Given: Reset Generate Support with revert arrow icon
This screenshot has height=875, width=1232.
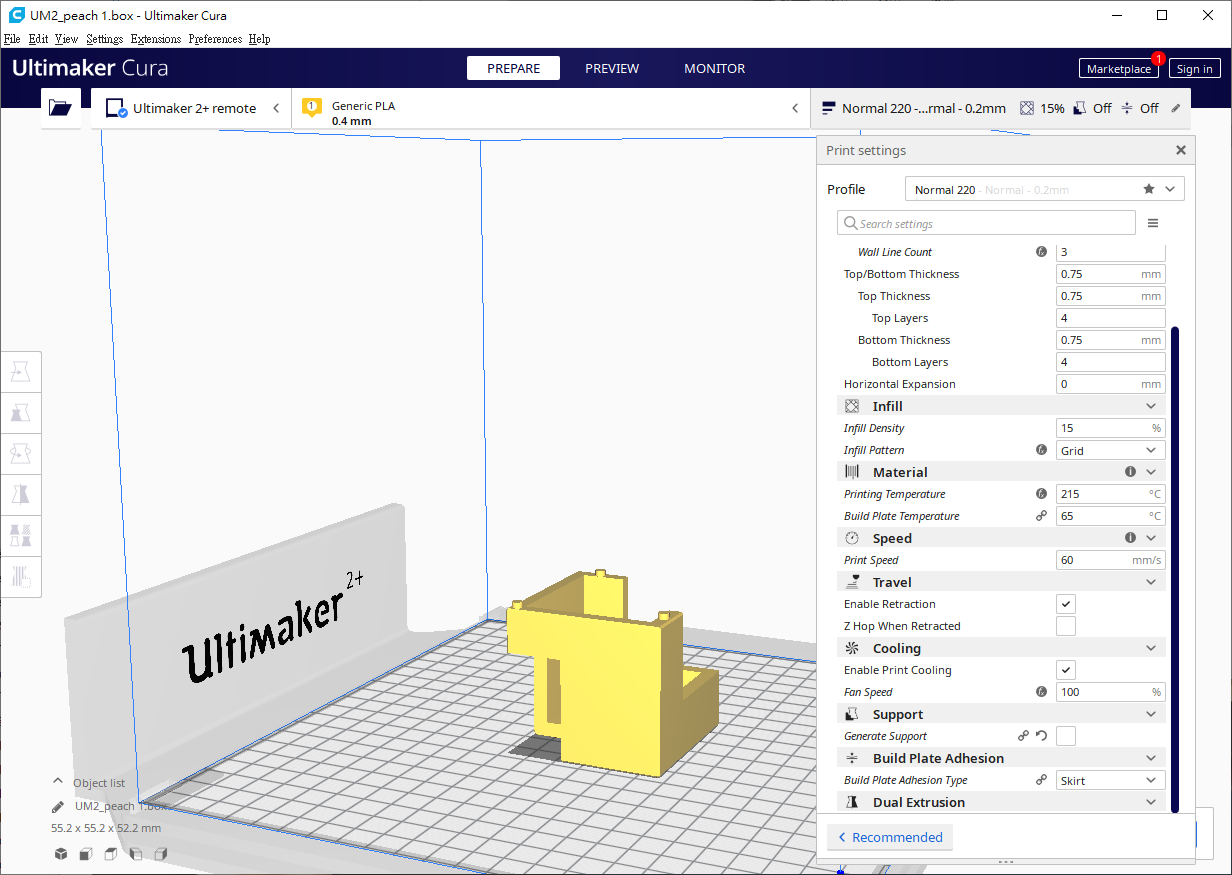Looking at the screenshot, I should tap(1041, 736).
